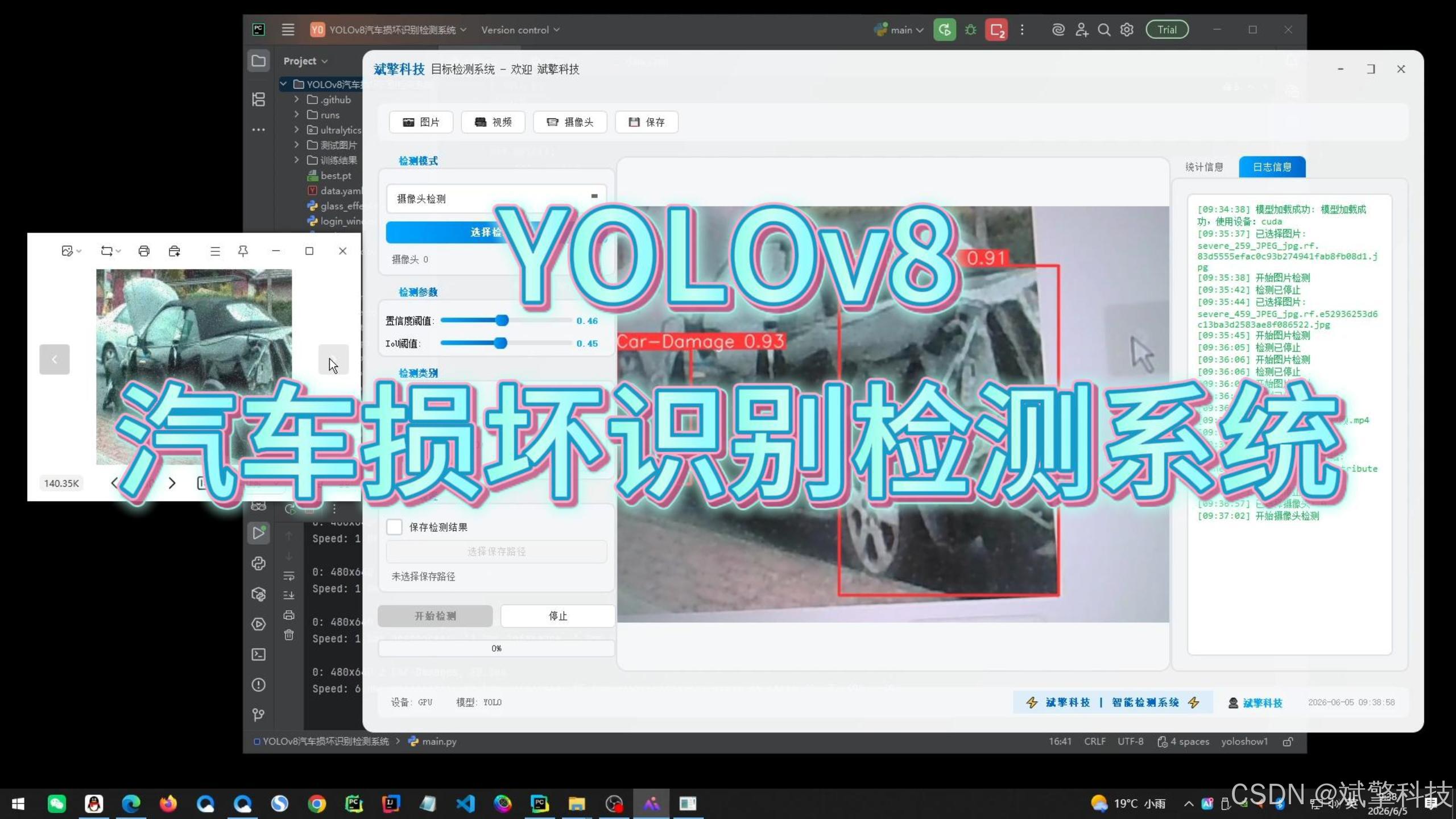
Task: Click the red Stop icon in PyCharm
Action: (996, 30)
